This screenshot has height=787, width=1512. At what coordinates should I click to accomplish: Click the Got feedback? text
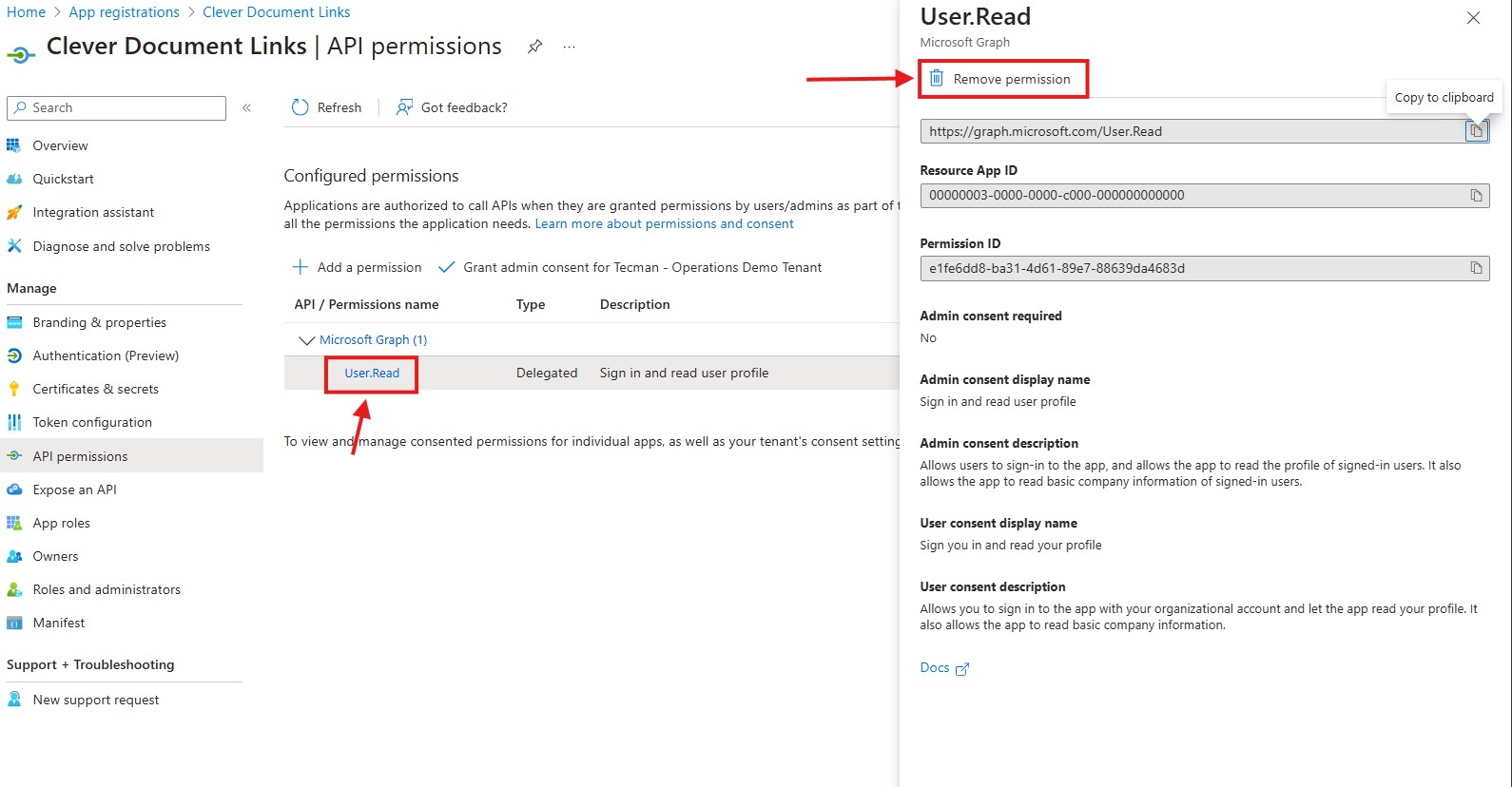(464, 107)
